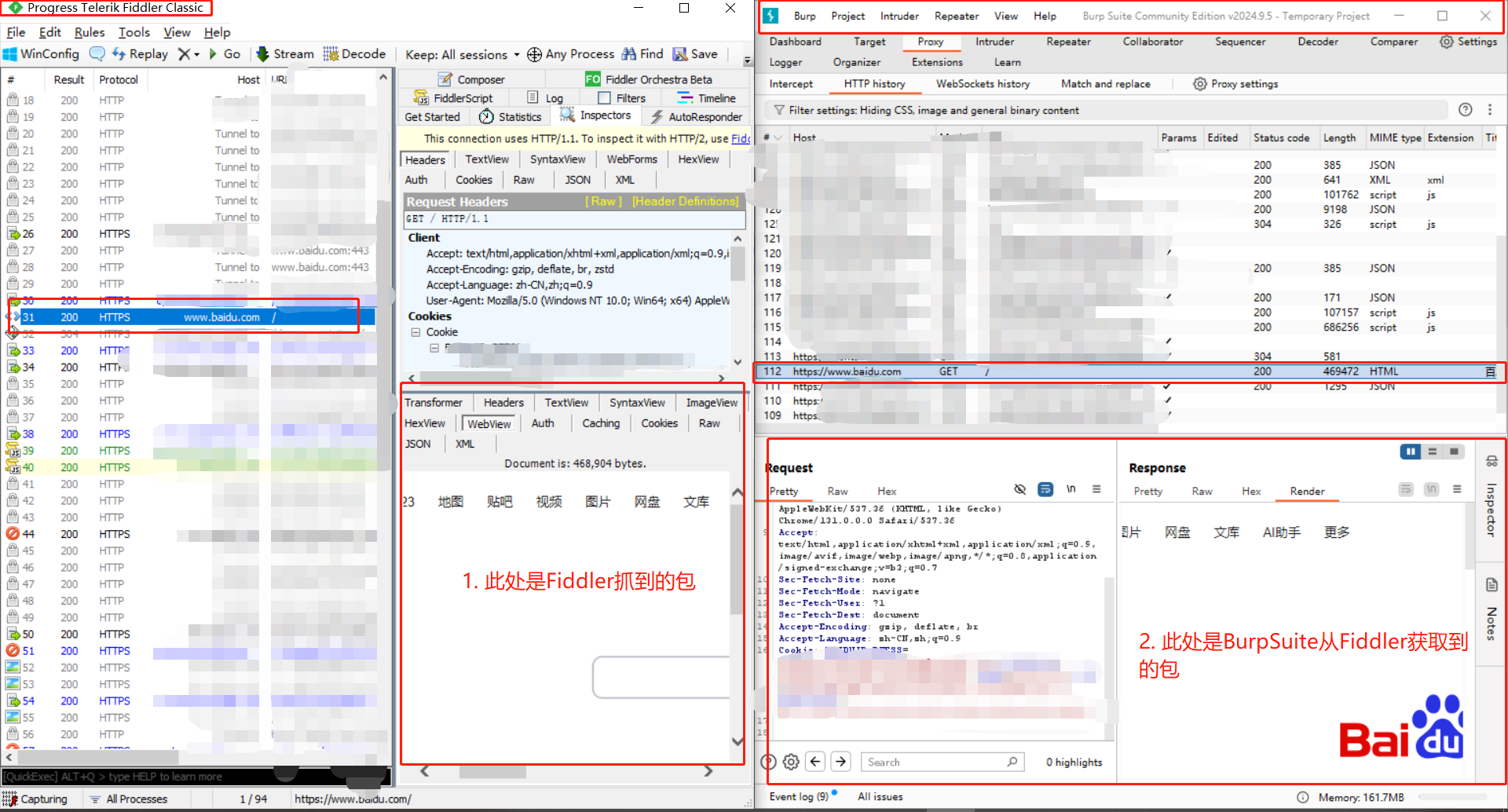This screenshot has width=1508, height=812.
Task: Select the Inspectors tab in Fiddler
Action: 595,115
